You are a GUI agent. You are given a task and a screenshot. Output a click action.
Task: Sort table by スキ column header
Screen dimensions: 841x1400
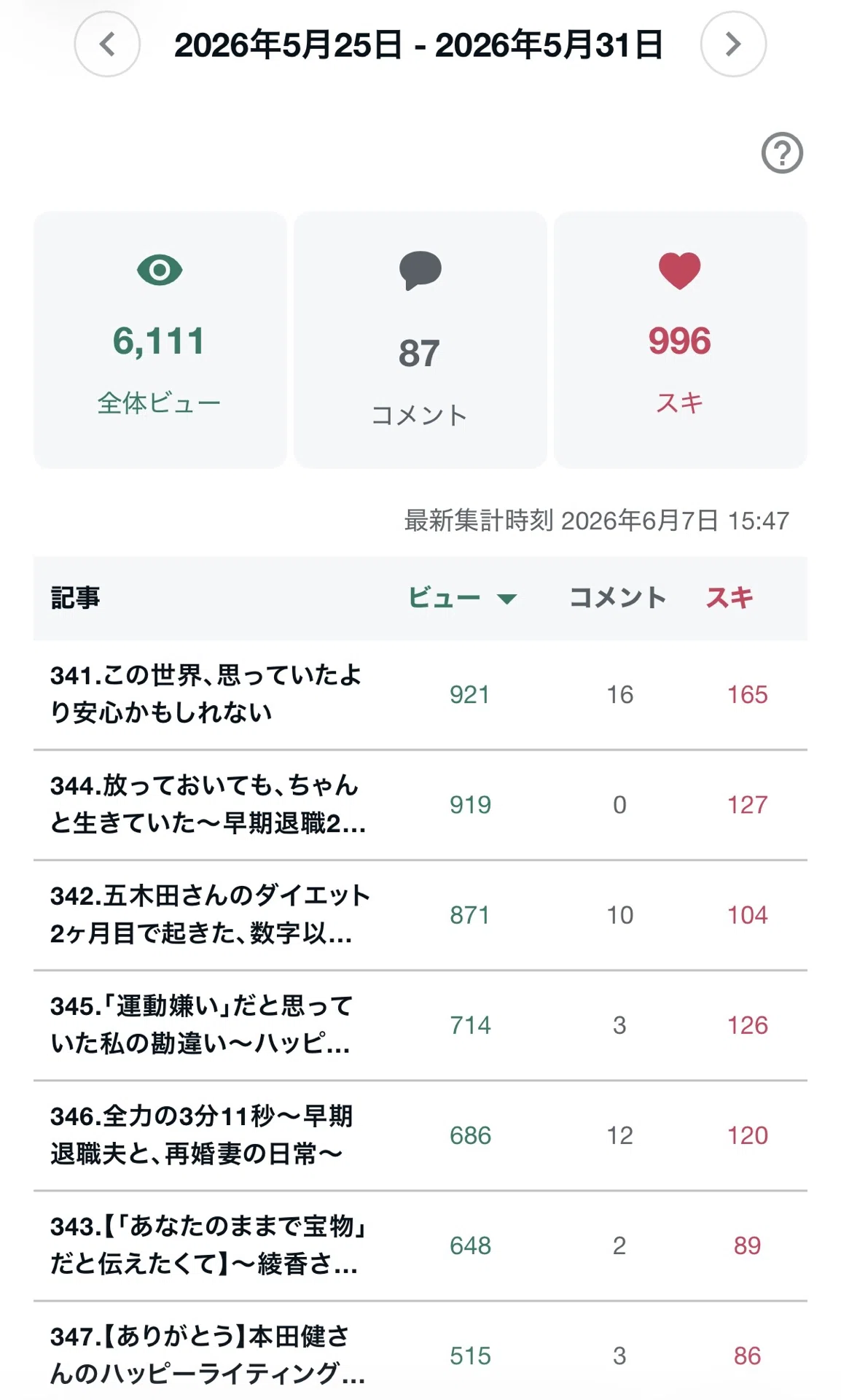coord(729,598)
